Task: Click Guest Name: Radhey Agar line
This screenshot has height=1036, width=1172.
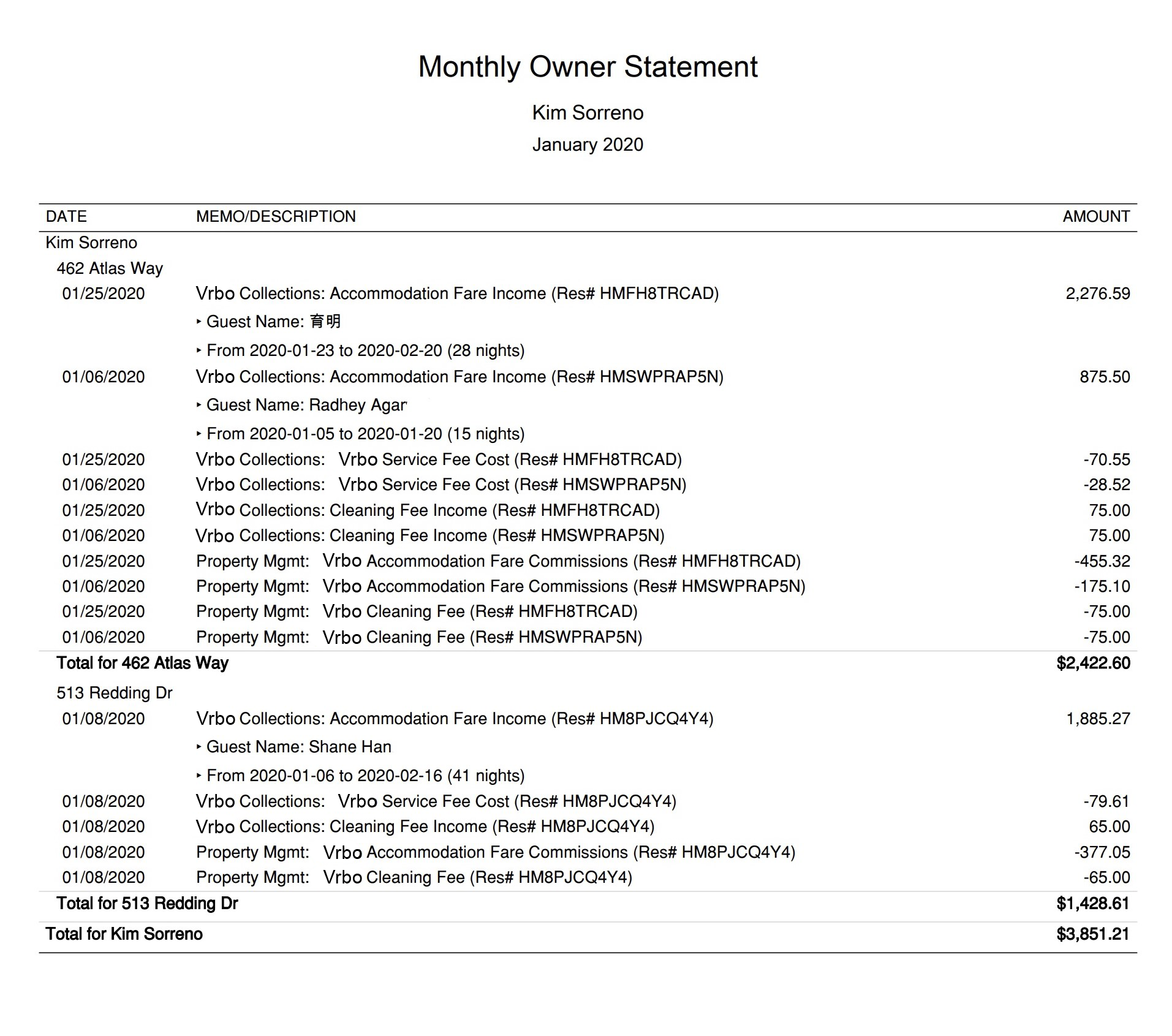Action: (301, 405)
